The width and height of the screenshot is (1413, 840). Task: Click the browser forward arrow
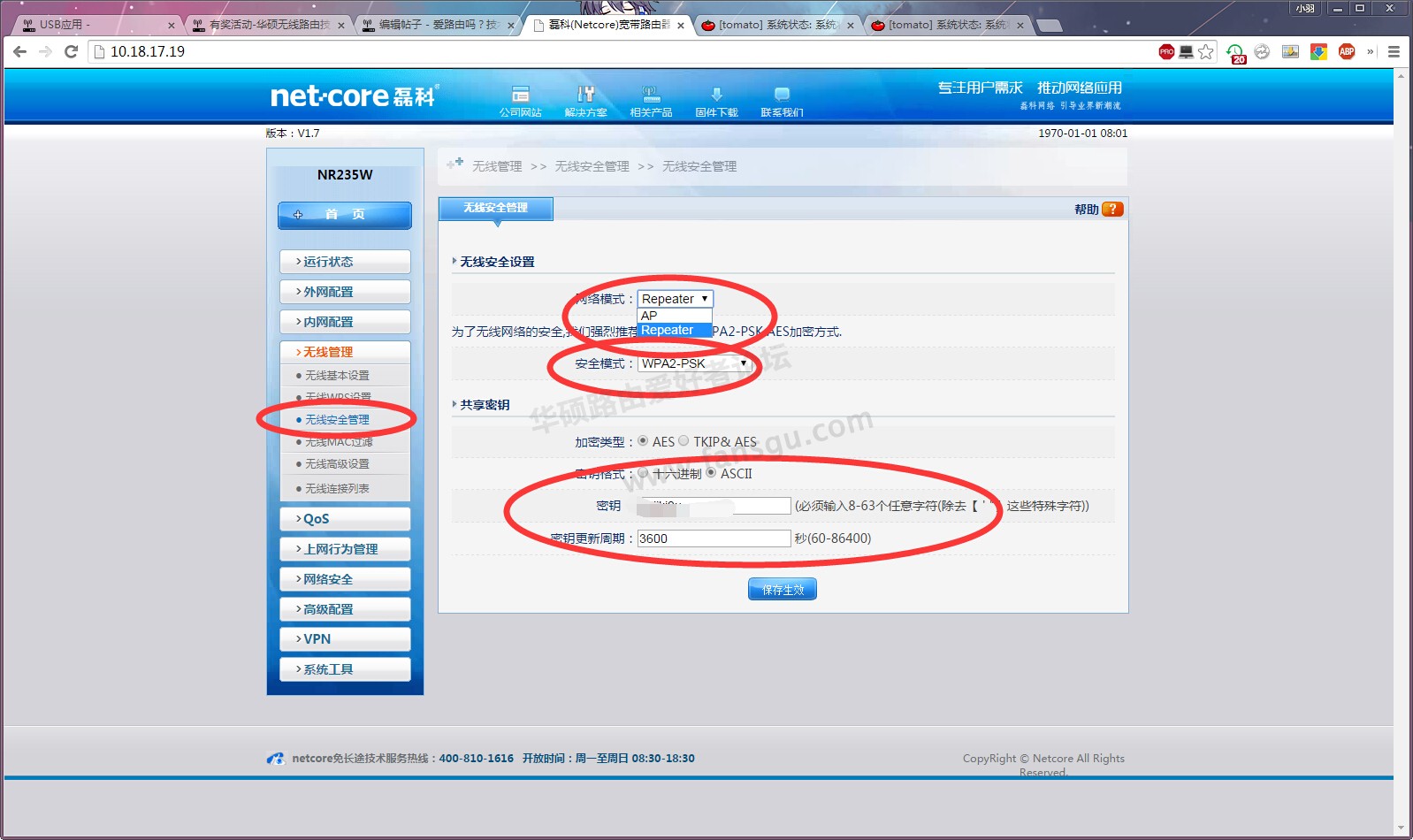pyautogui.click(x=45, y=52)
